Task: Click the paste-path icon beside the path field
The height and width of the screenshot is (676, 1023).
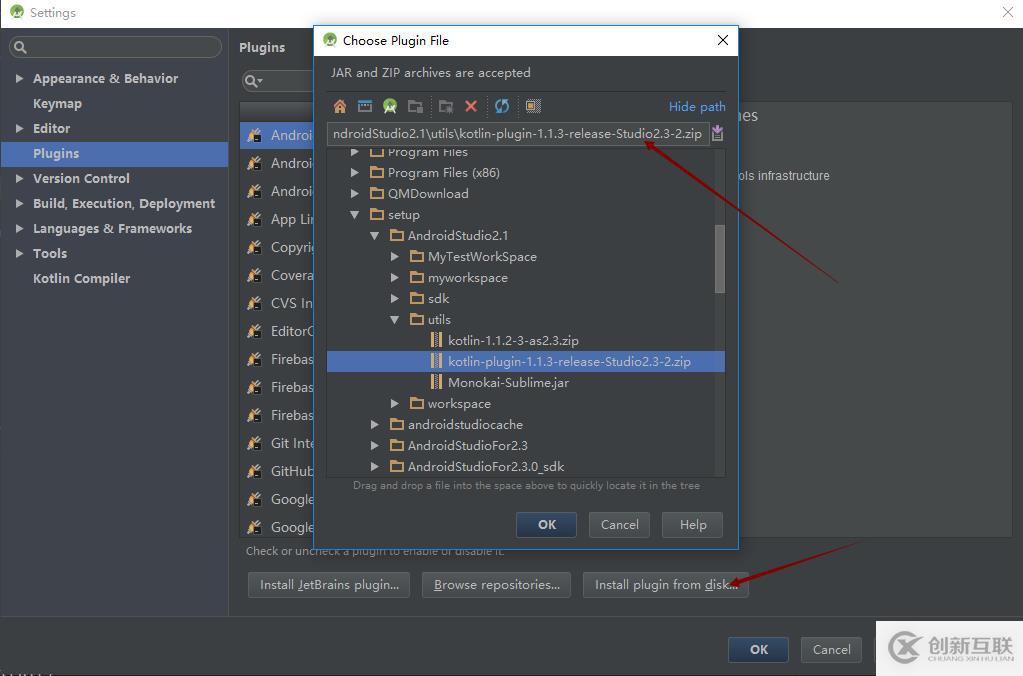Action: (717, 133)
